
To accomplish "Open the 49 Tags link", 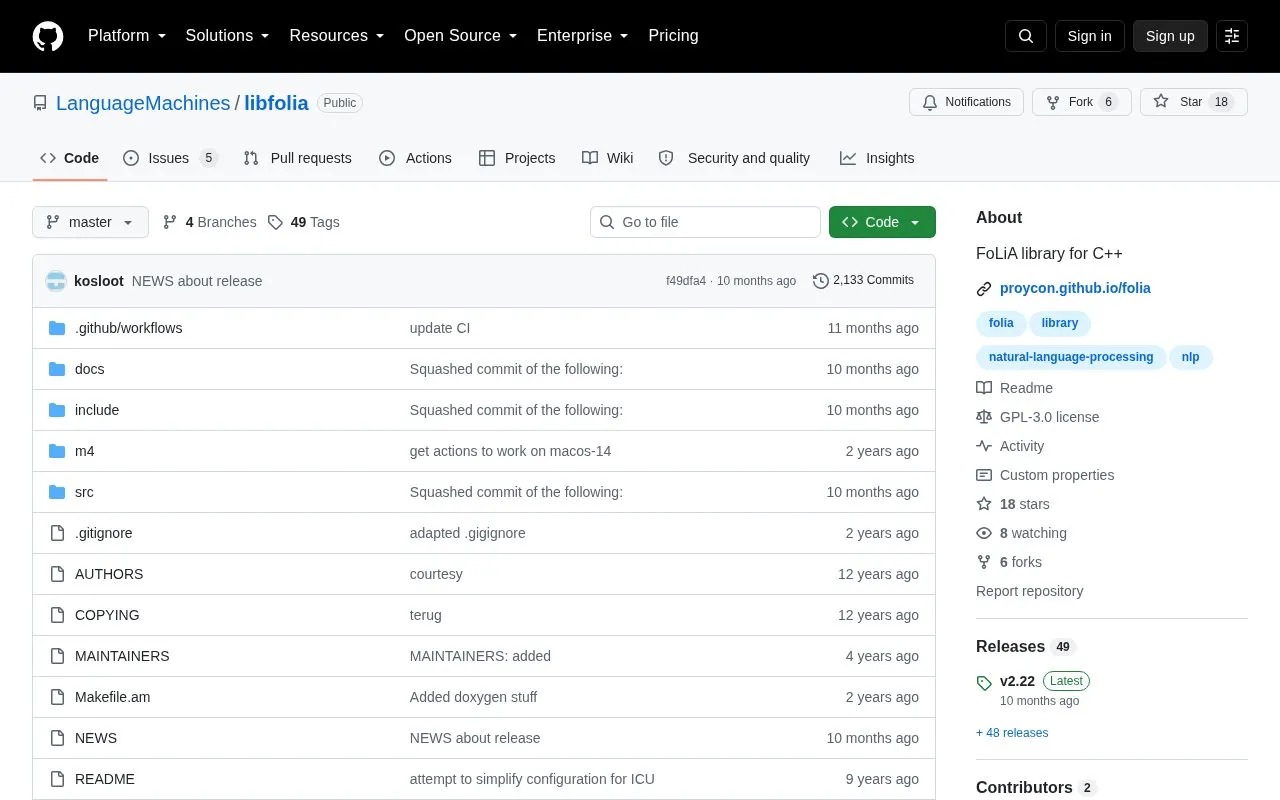I will coord(304,222).
